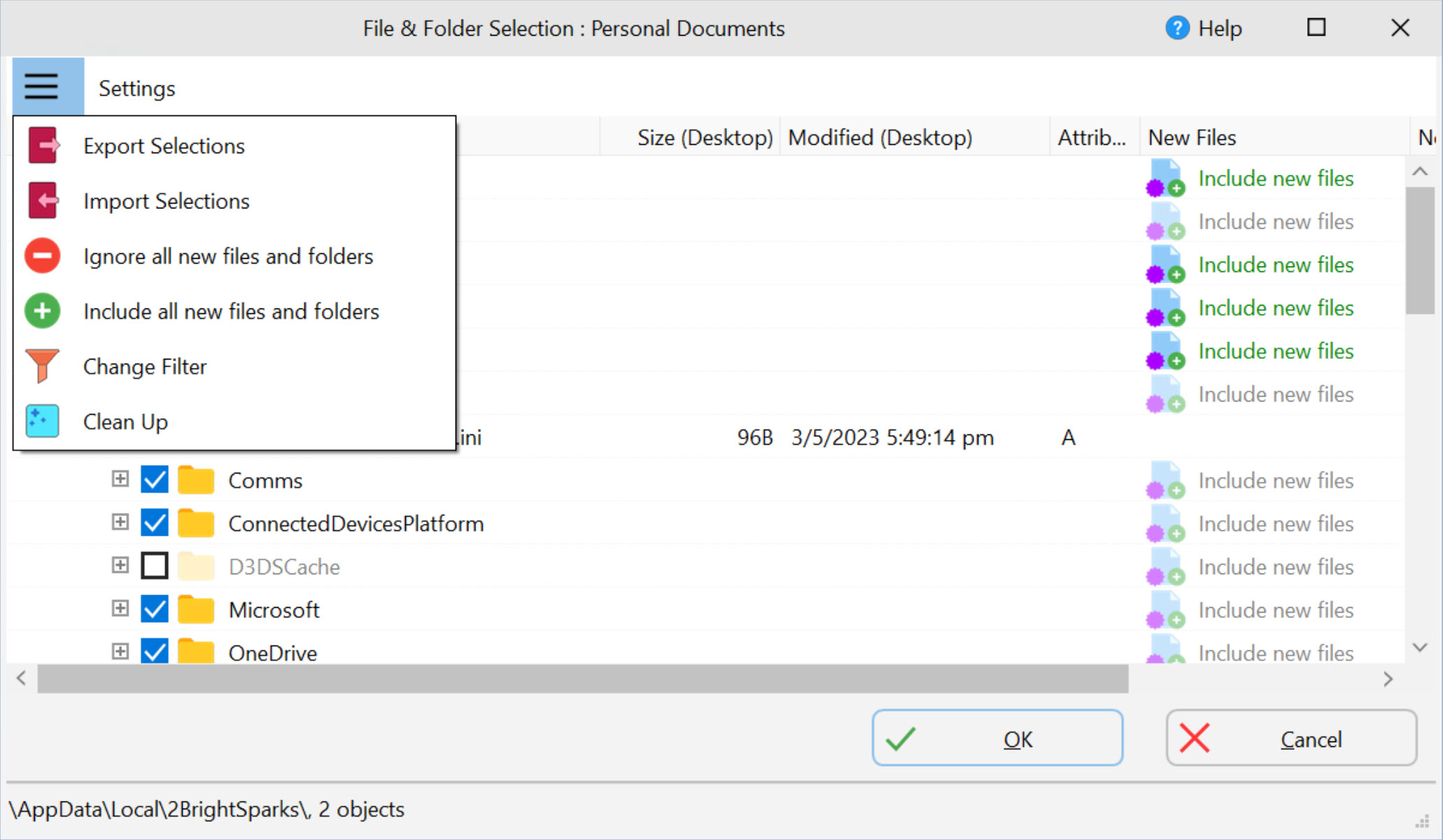Drag the horizontal scrollbar right
Screen dimensions: 1443x840
coord(1388,678)
